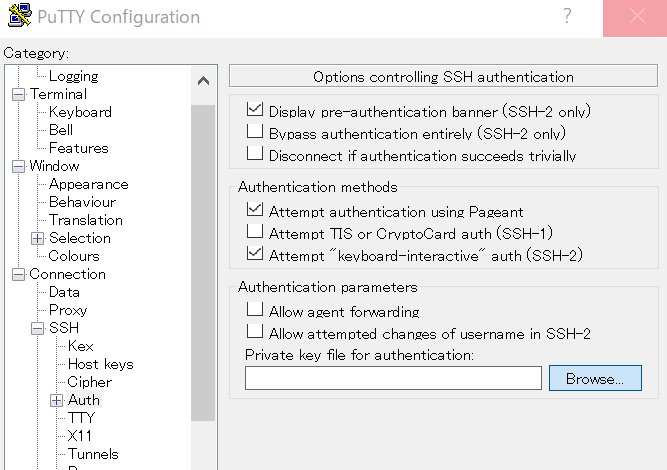Select Kex under SSH category

click(81, 346)
